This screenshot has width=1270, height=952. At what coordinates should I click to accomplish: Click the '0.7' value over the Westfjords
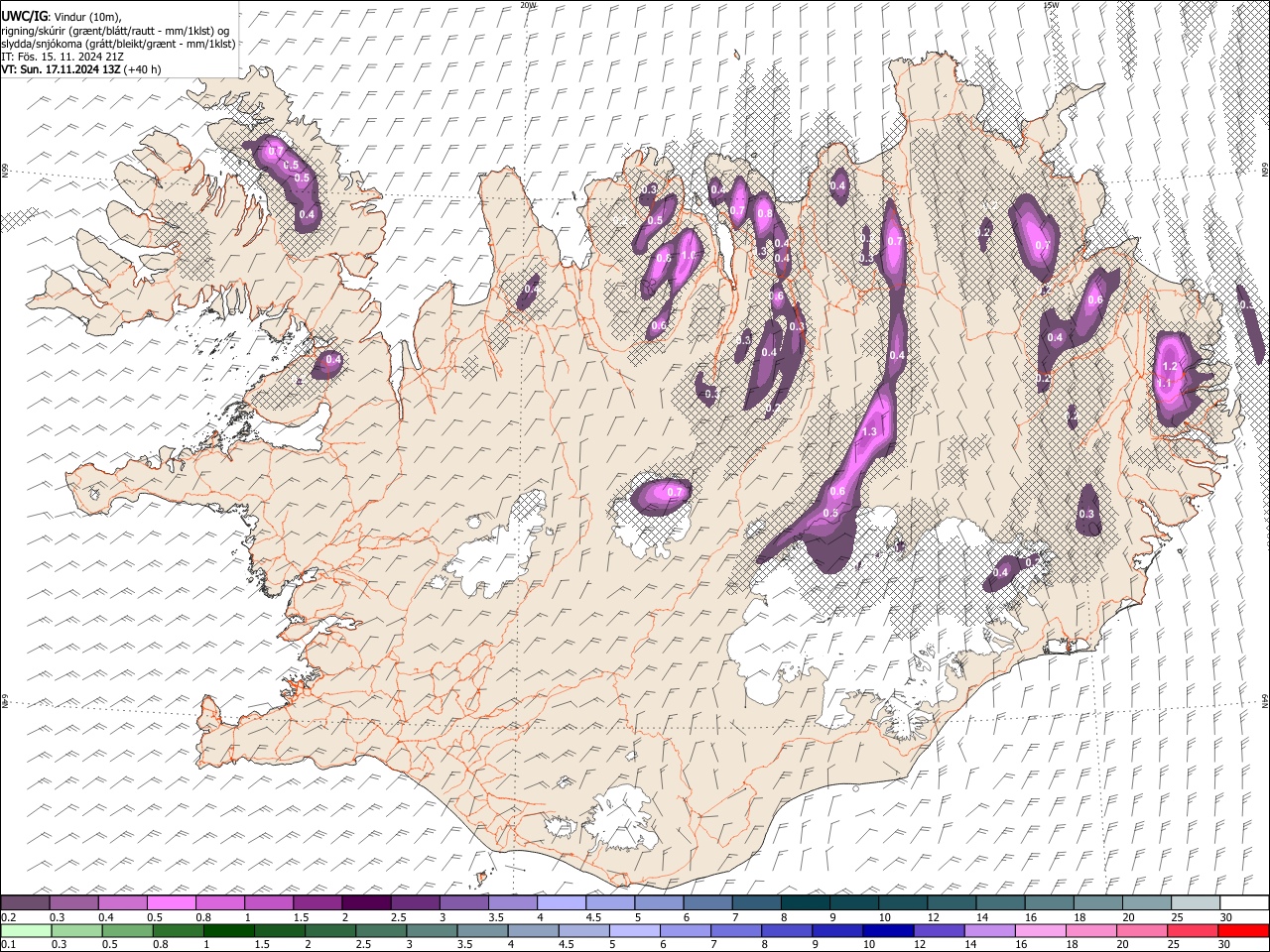(276, 153)
